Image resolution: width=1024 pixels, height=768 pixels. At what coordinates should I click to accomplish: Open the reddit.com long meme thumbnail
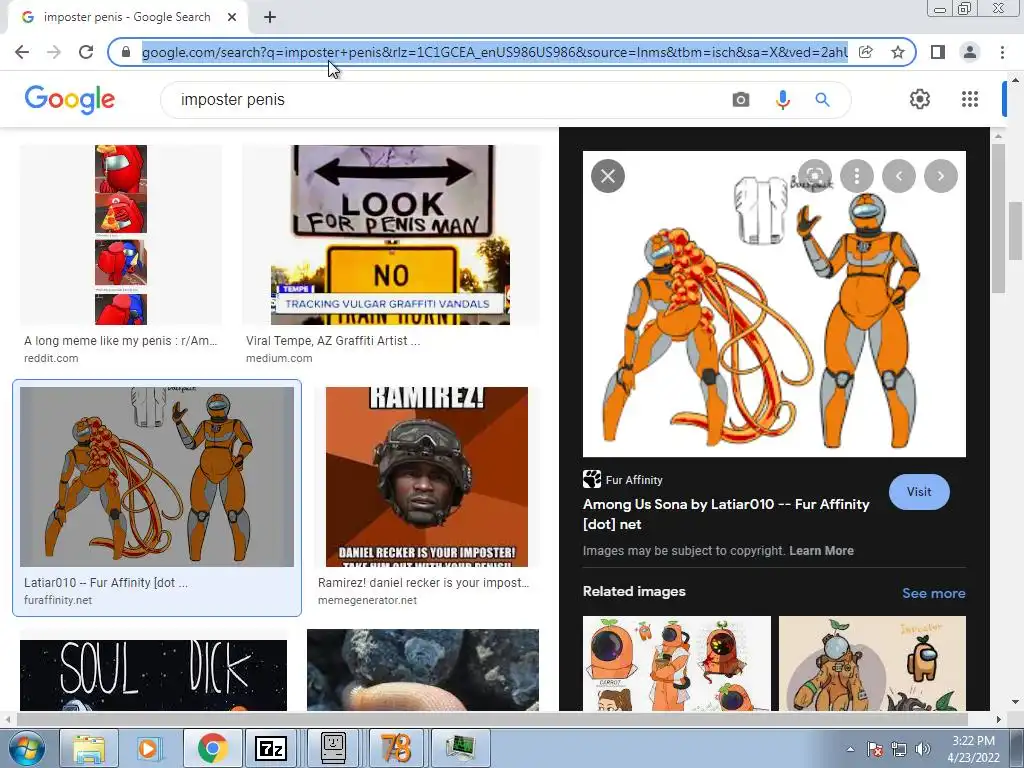tap(121, 235)
